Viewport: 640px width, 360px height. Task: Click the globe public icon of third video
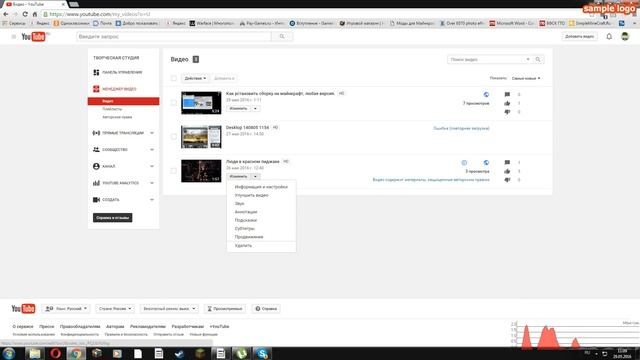click(486, 162)
